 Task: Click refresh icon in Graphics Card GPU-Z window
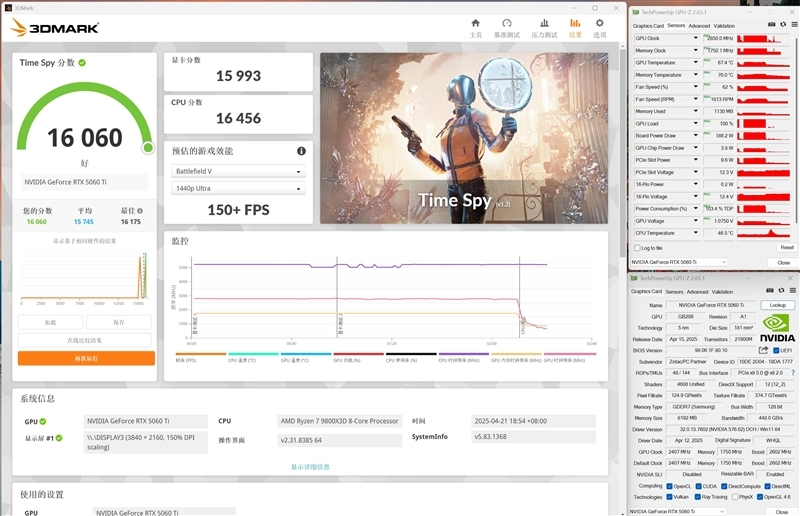pos(781,290)
